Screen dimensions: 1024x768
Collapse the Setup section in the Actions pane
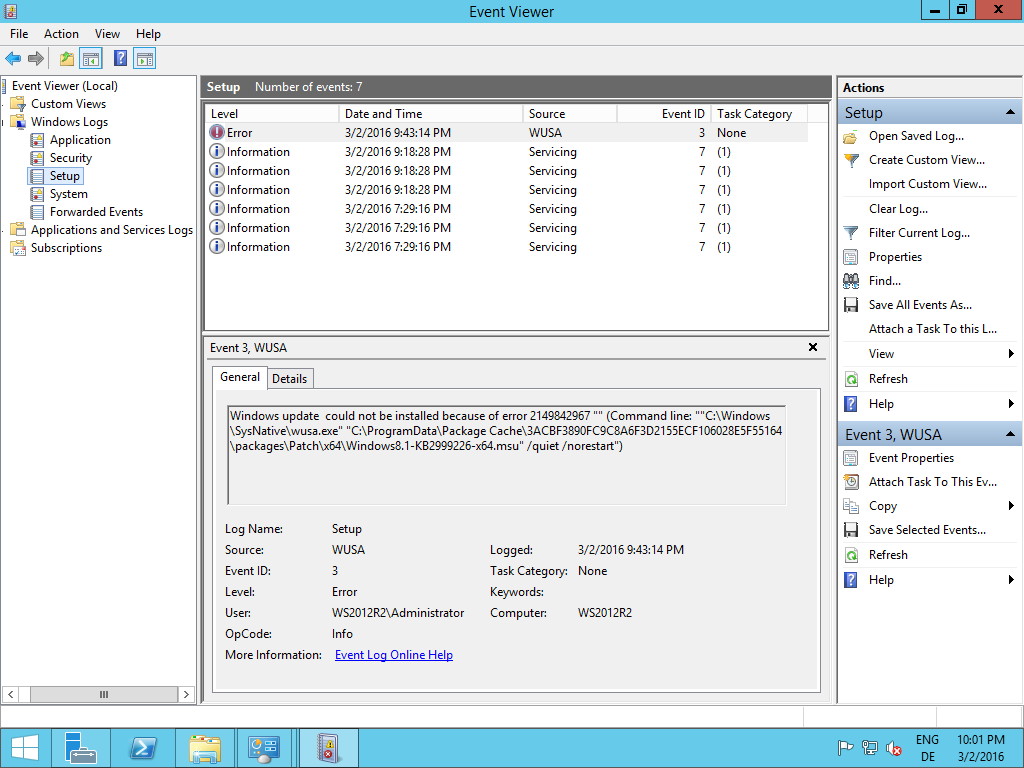tap(1010, 113)
